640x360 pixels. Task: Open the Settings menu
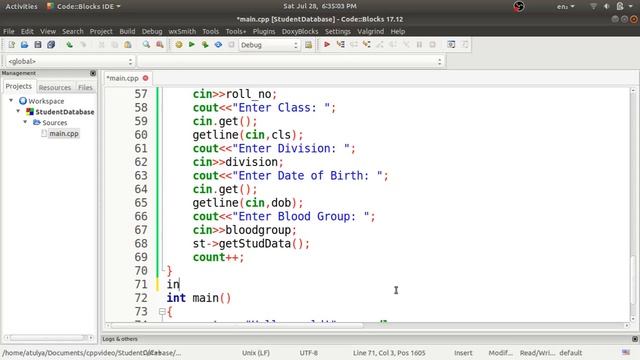pos(338,31)
